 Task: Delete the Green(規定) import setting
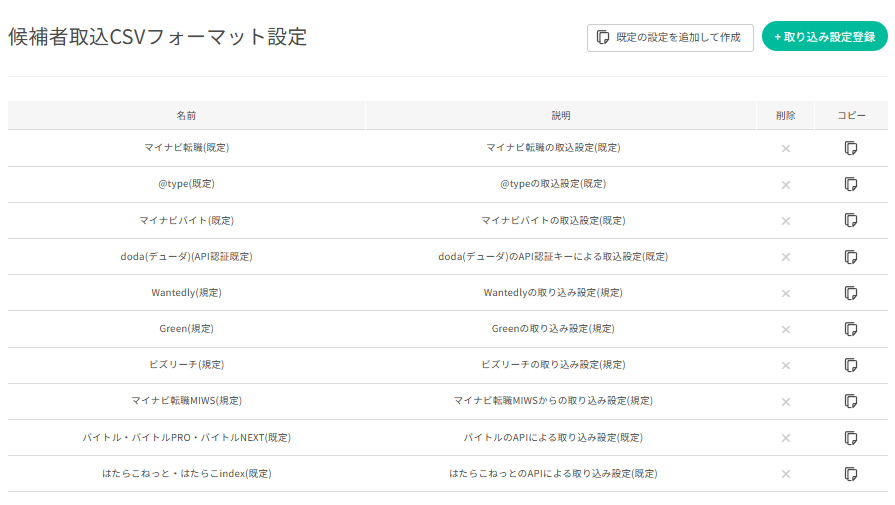tap(786, 329)
